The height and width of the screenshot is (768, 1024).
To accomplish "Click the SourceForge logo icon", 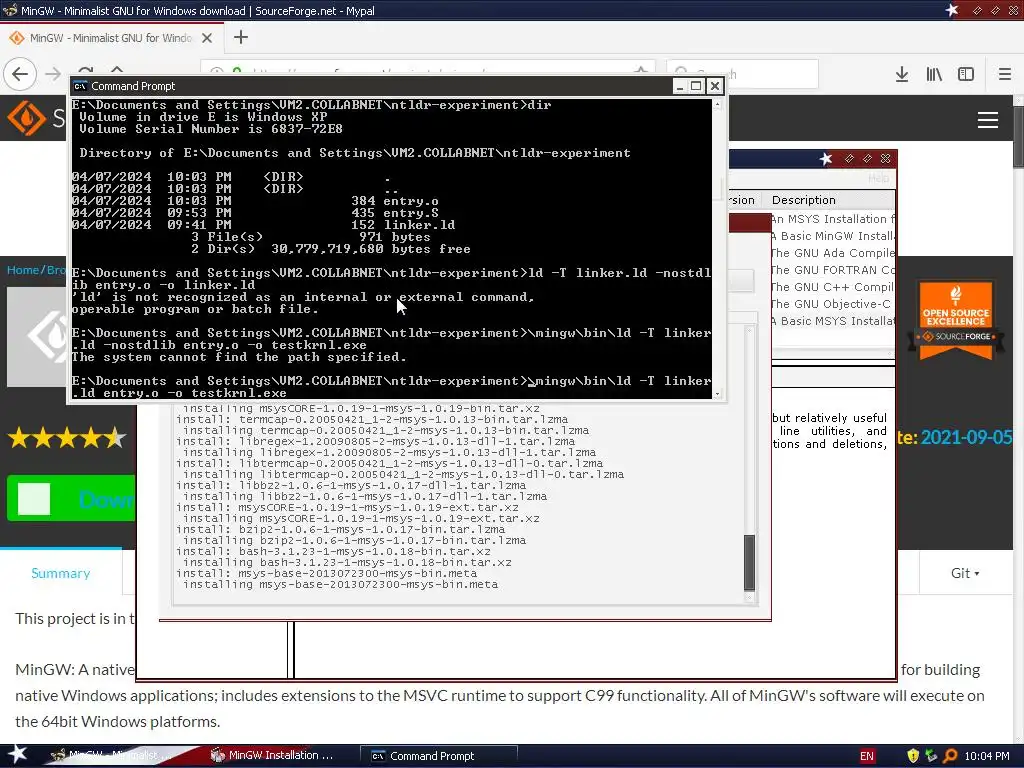I will pyautogui.click(x=26, y=118).
